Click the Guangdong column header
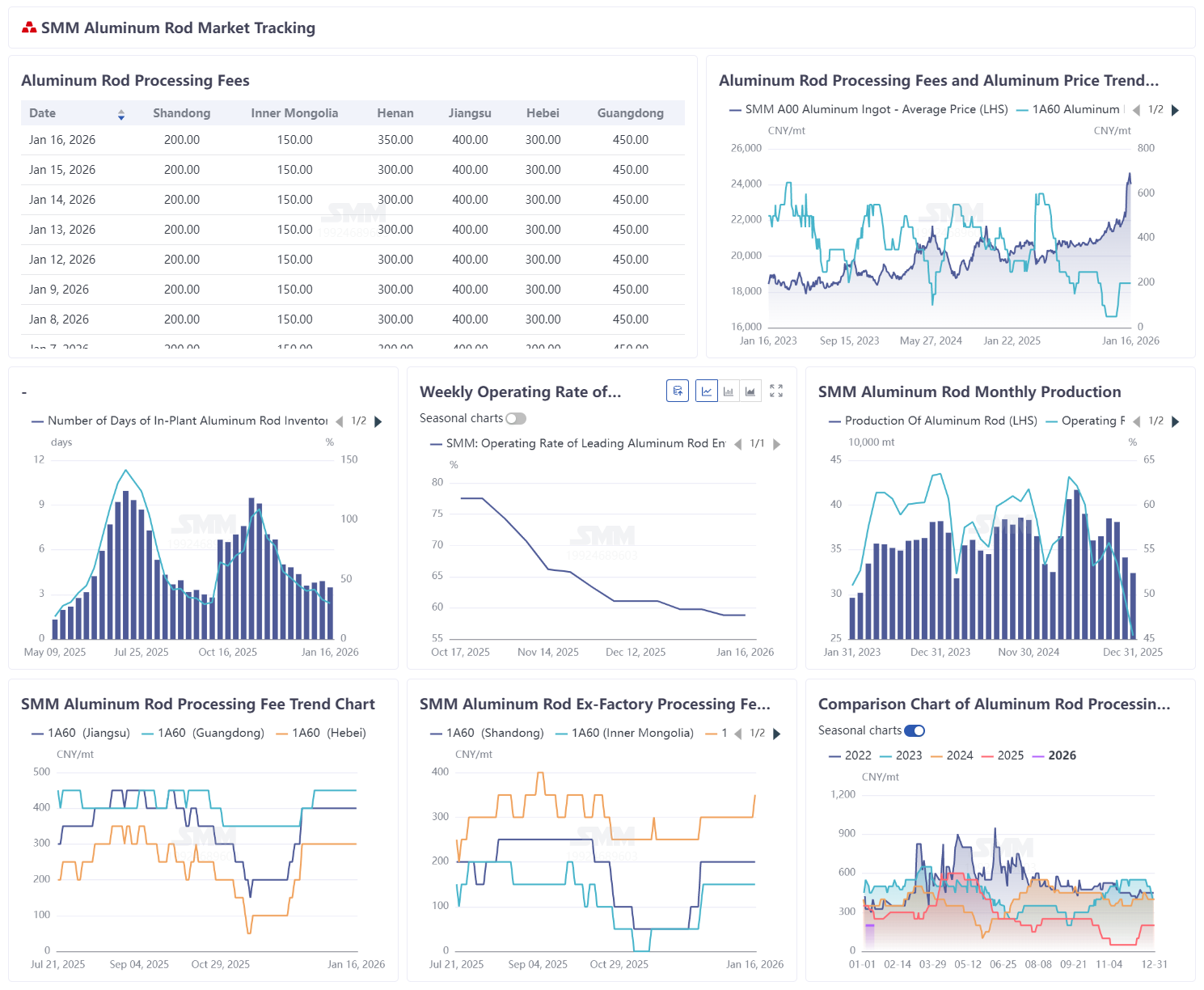1204x990 pixels. (x=630, y=113)
